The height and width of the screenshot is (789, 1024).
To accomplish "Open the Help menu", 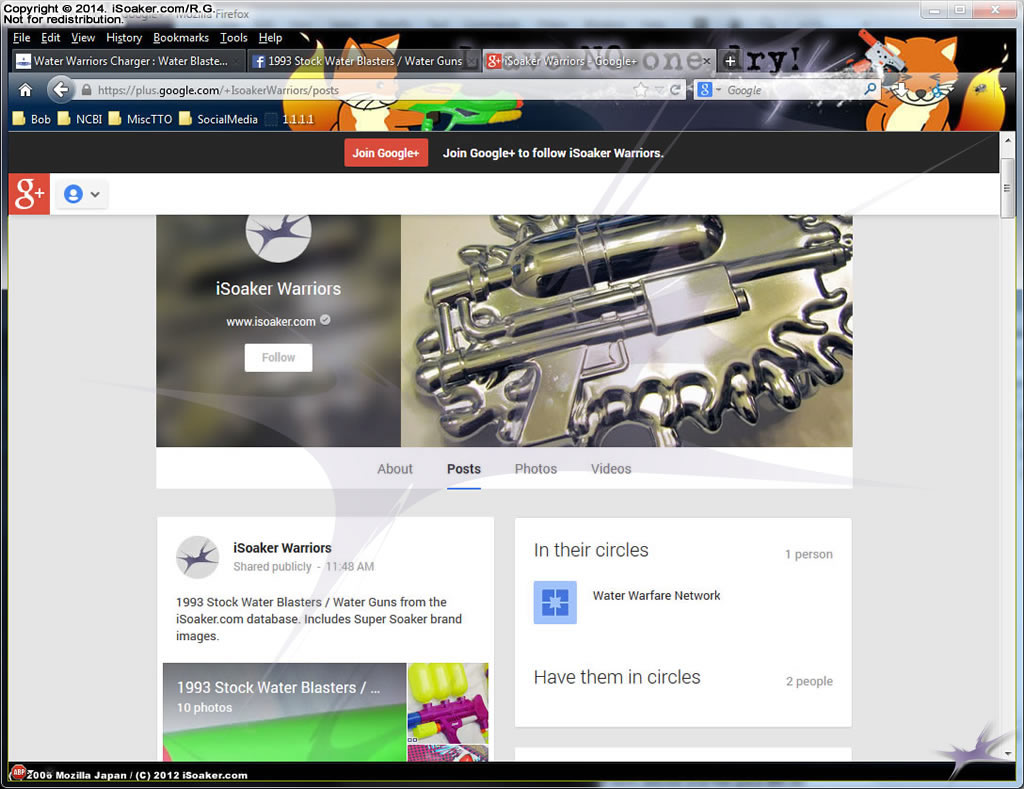I will (x=270, y=38).
